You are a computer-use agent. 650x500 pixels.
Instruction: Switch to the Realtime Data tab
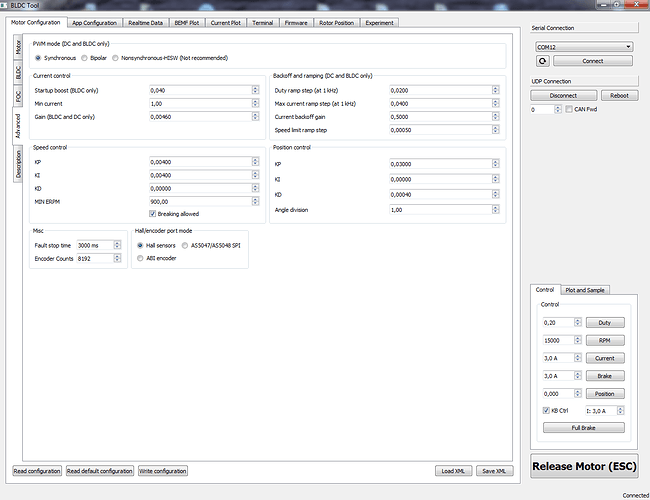point(144,22)
